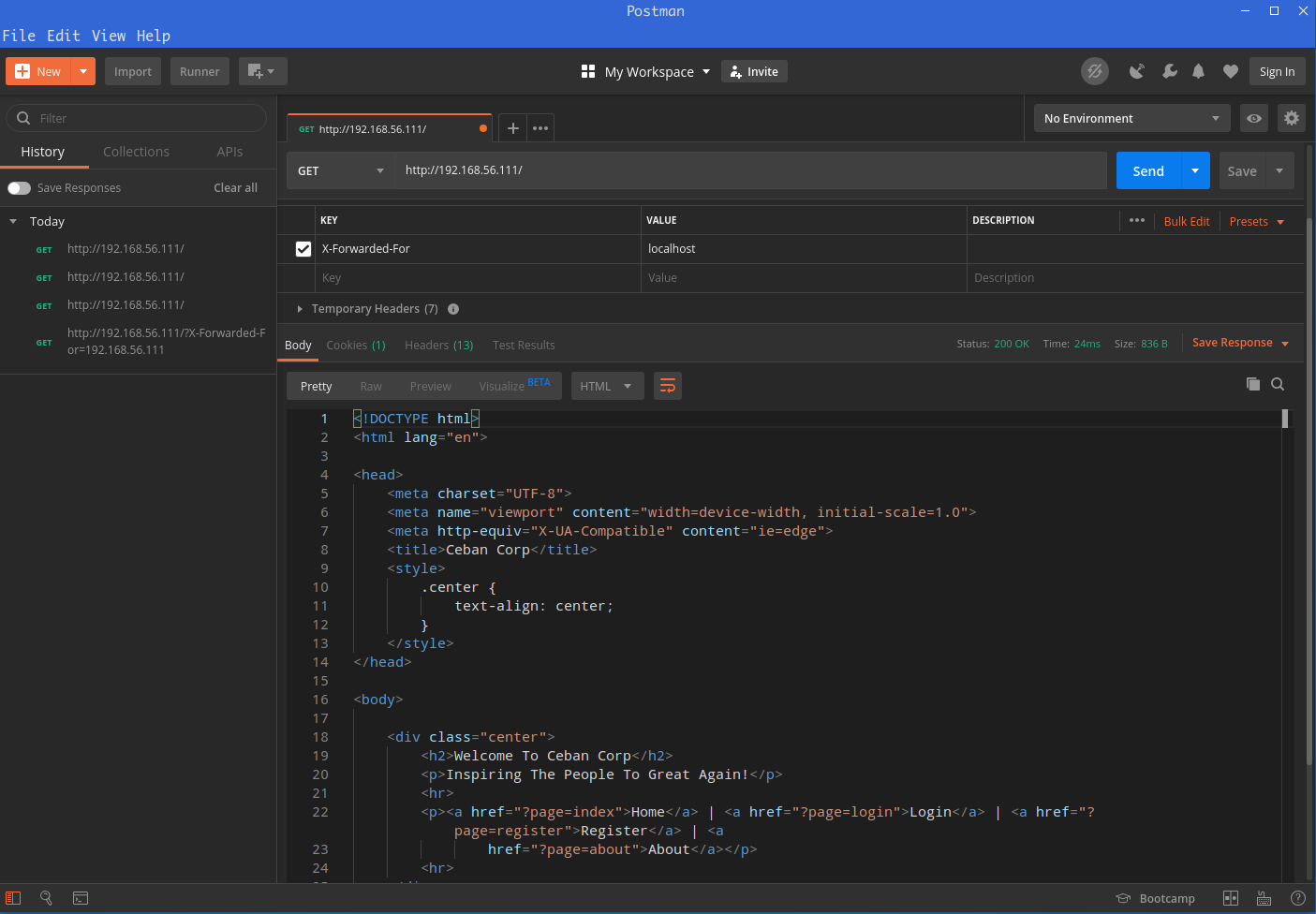Image resolution: width=1316 pixels, height=914 pixels.
Task: Open the satellite capture requests icon
Action: (1137, 71)
